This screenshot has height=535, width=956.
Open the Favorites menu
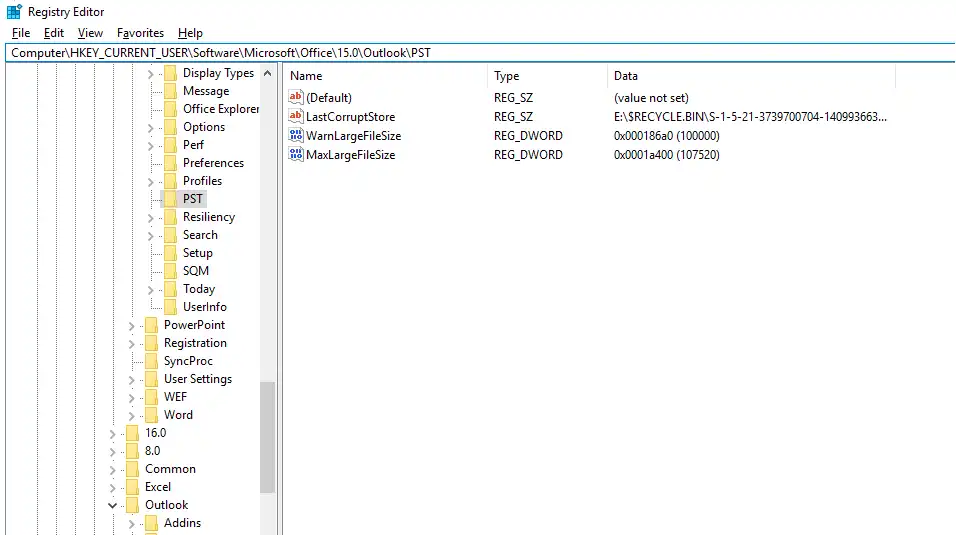(140, 33)
